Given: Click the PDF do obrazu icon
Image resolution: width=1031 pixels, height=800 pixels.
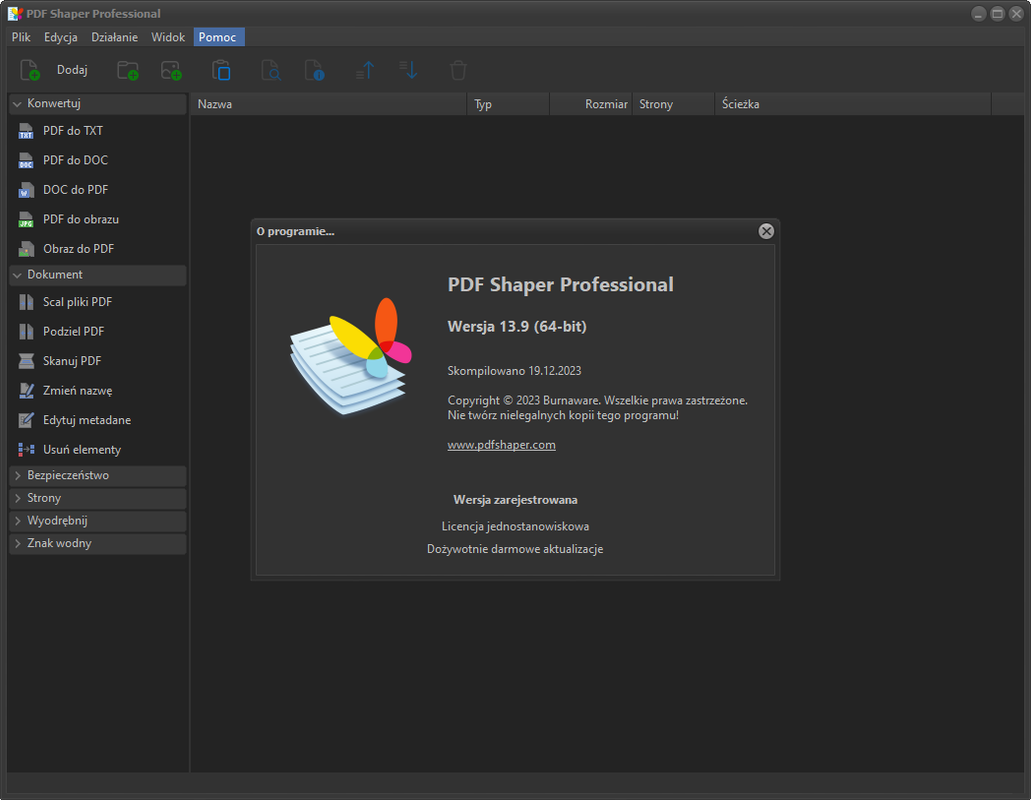Looking at the screenshot, I should pos(26,220).
